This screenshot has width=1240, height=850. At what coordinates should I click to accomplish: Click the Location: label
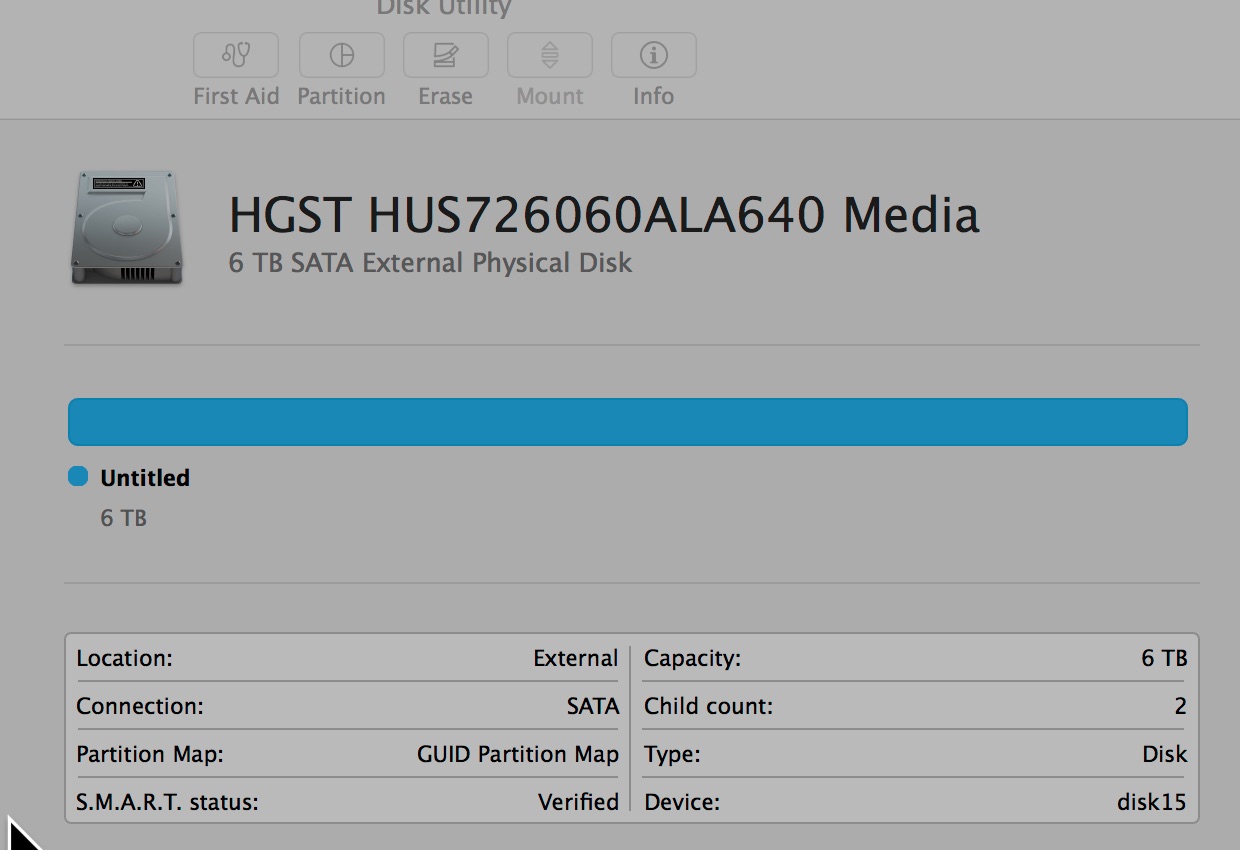(x=124, y=658)
